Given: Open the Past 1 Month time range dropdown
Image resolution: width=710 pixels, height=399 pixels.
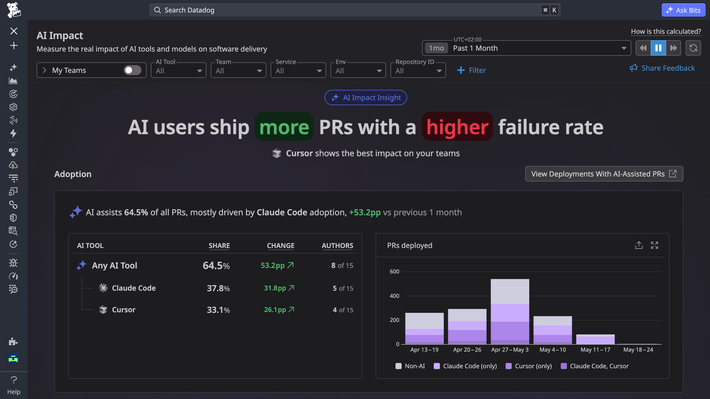Looking at the screenshot, I should (x=526, y=48).
